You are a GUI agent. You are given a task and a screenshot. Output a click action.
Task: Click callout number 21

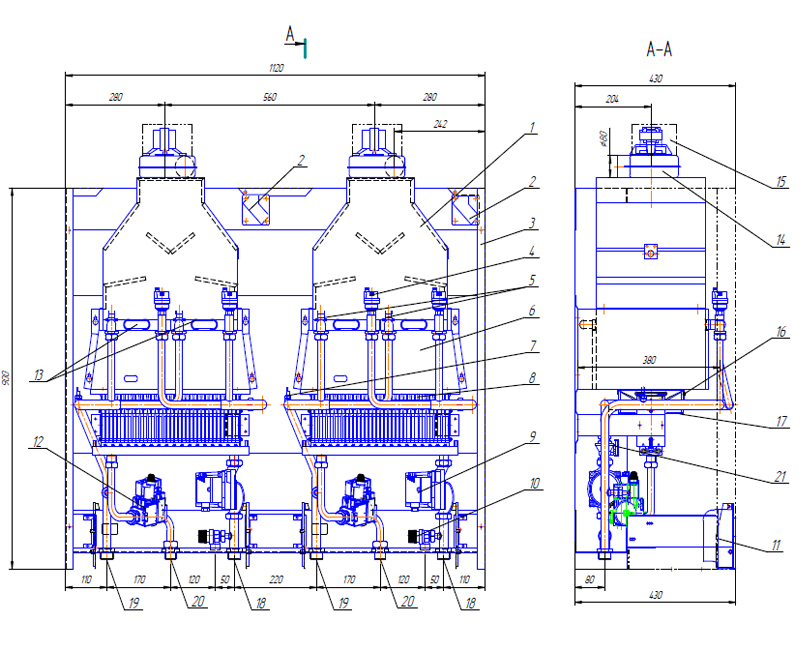point(780,479)
